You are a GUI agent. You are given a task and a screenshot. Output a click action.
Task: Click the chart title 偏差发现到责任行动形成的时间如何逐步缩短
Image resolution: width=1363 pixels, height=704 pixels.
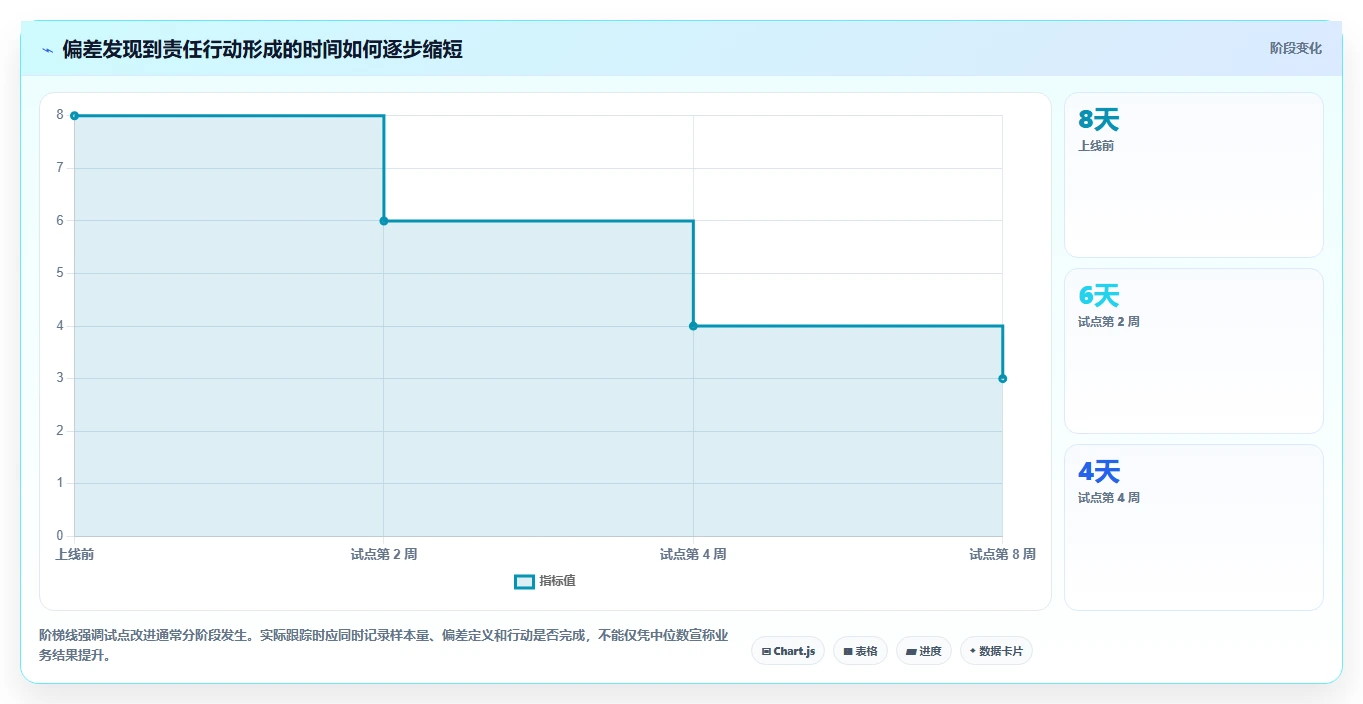[262, 49]
